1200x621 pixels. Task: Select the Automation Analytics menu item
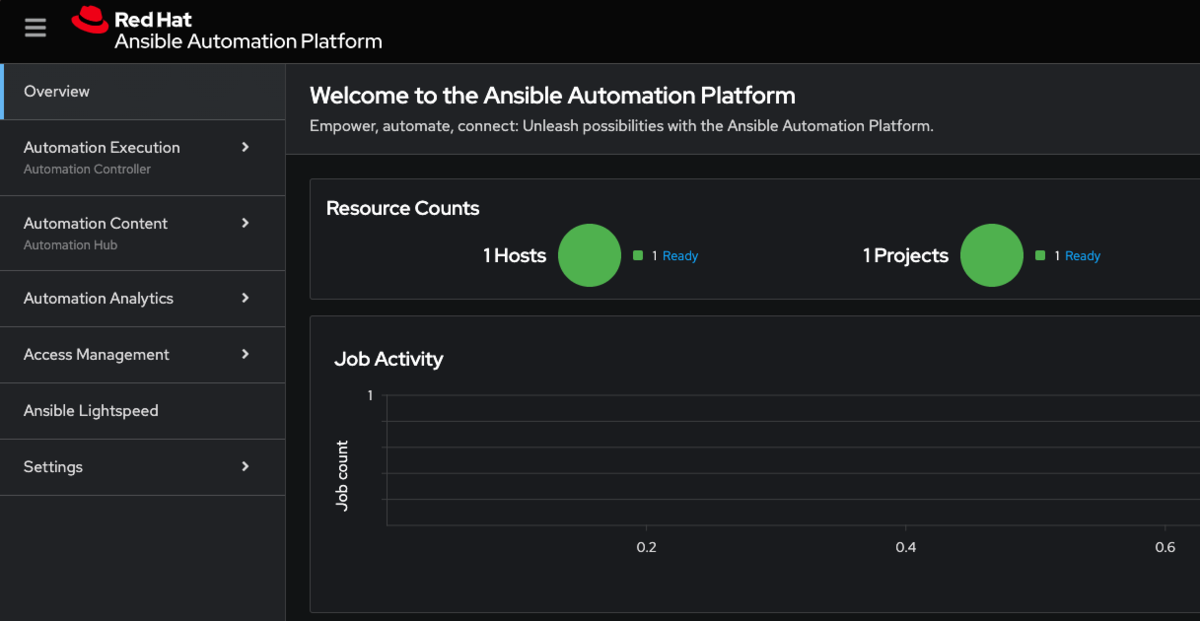[143, 298]
